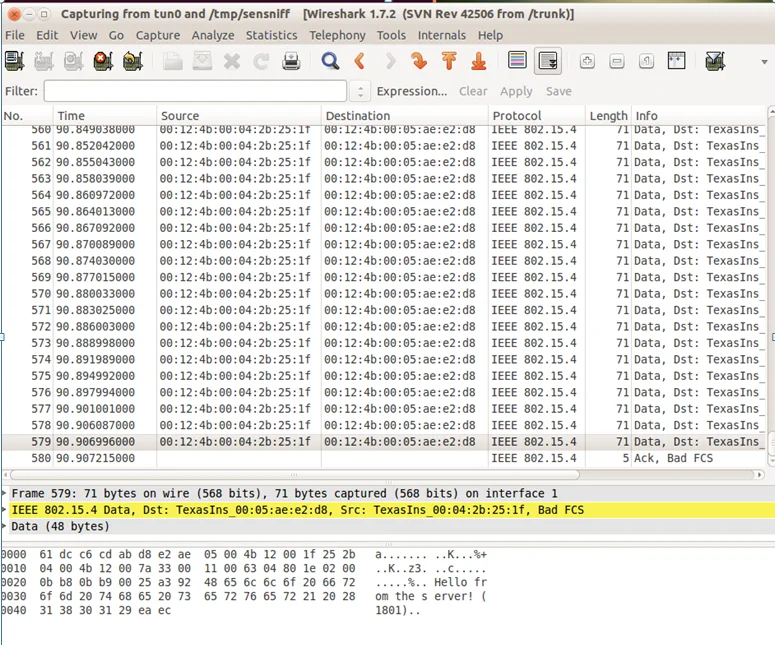The image size is (775, 645).
Task: Open the Help menu
Action: 490,35
